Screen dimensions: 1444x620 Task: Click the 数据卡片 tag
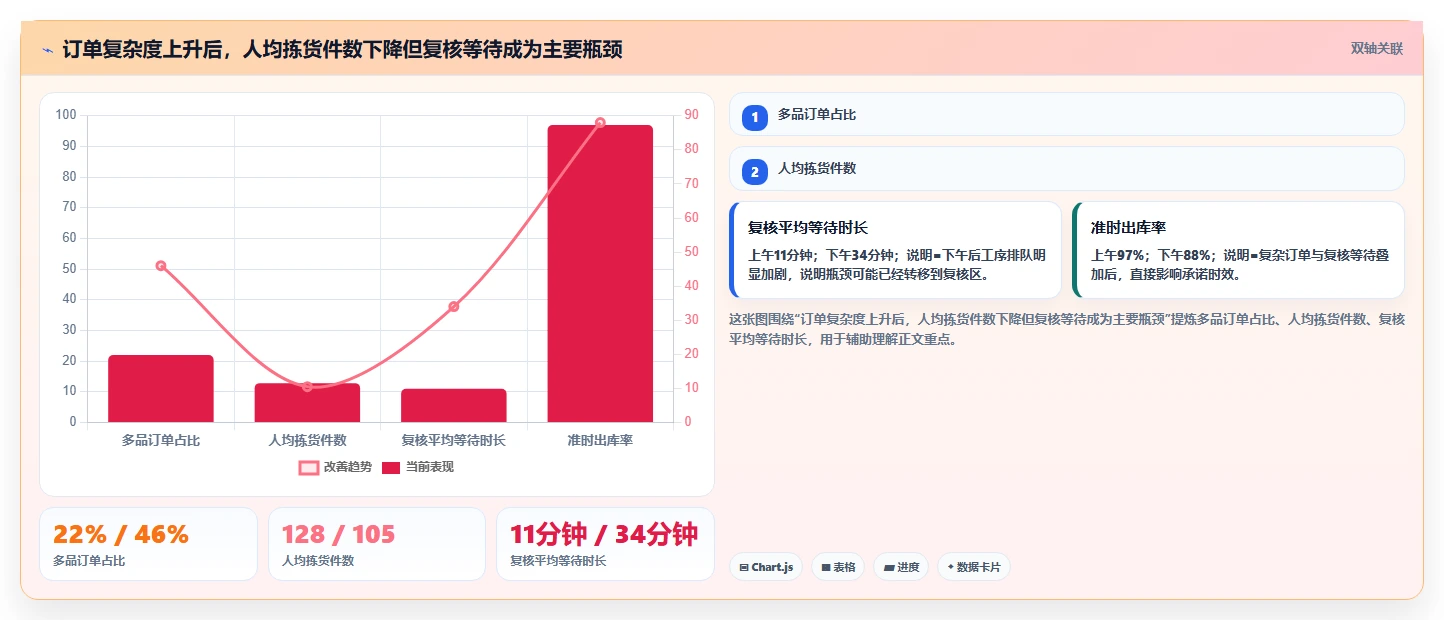coord(974,567)
